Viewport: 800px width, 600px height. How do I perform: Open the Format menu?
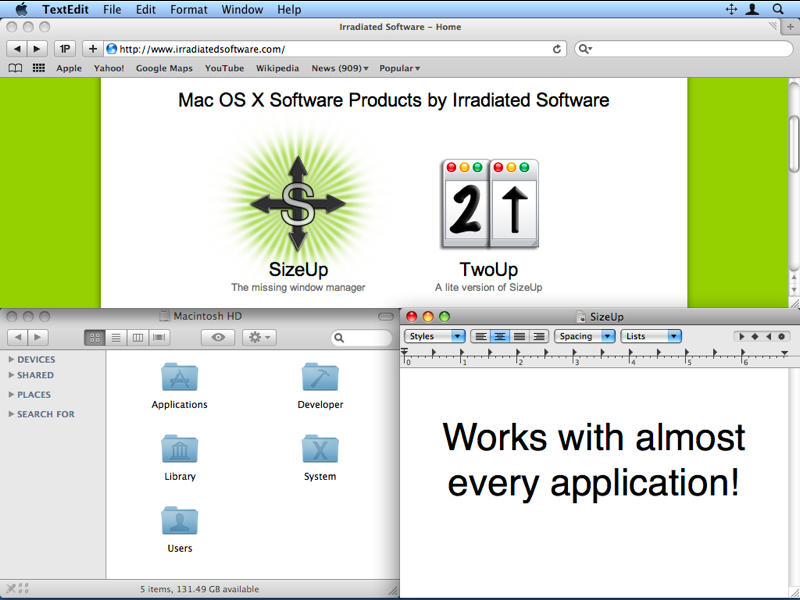189,9
